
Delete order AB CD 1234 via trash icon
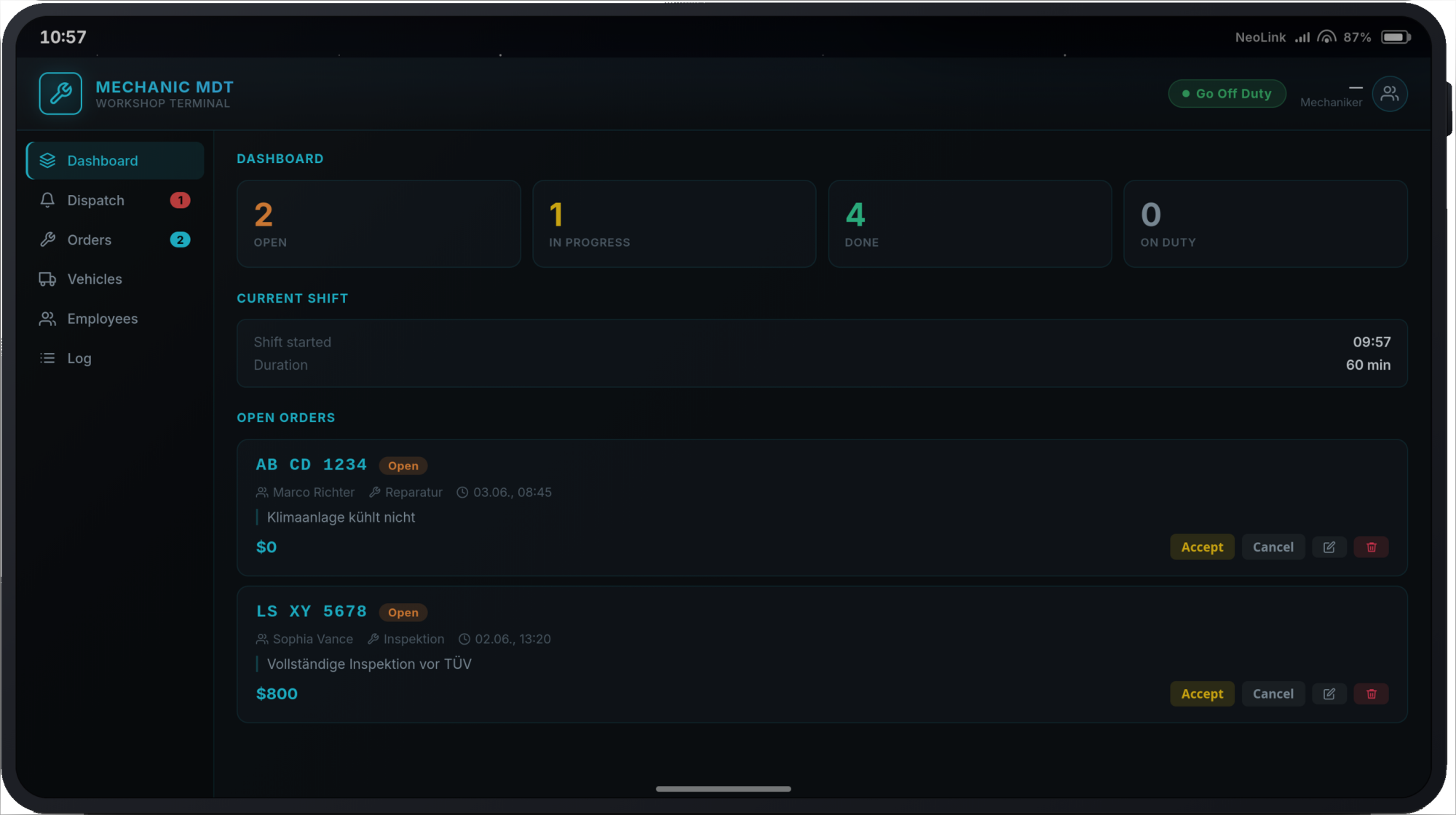click(1372, 547)
